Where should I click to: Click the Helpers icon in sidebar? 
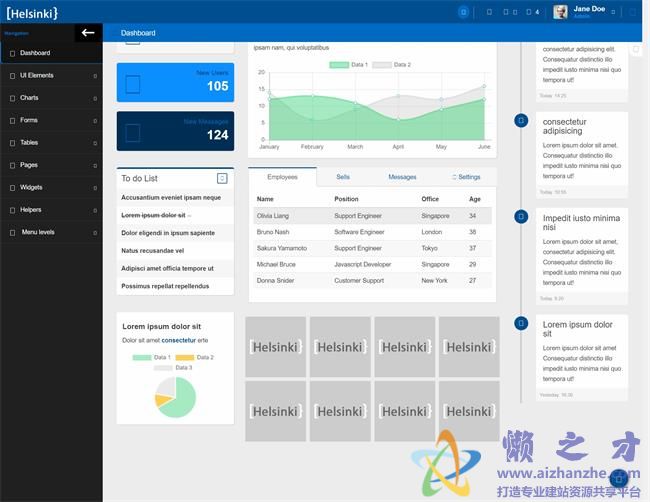pos(12,210)
